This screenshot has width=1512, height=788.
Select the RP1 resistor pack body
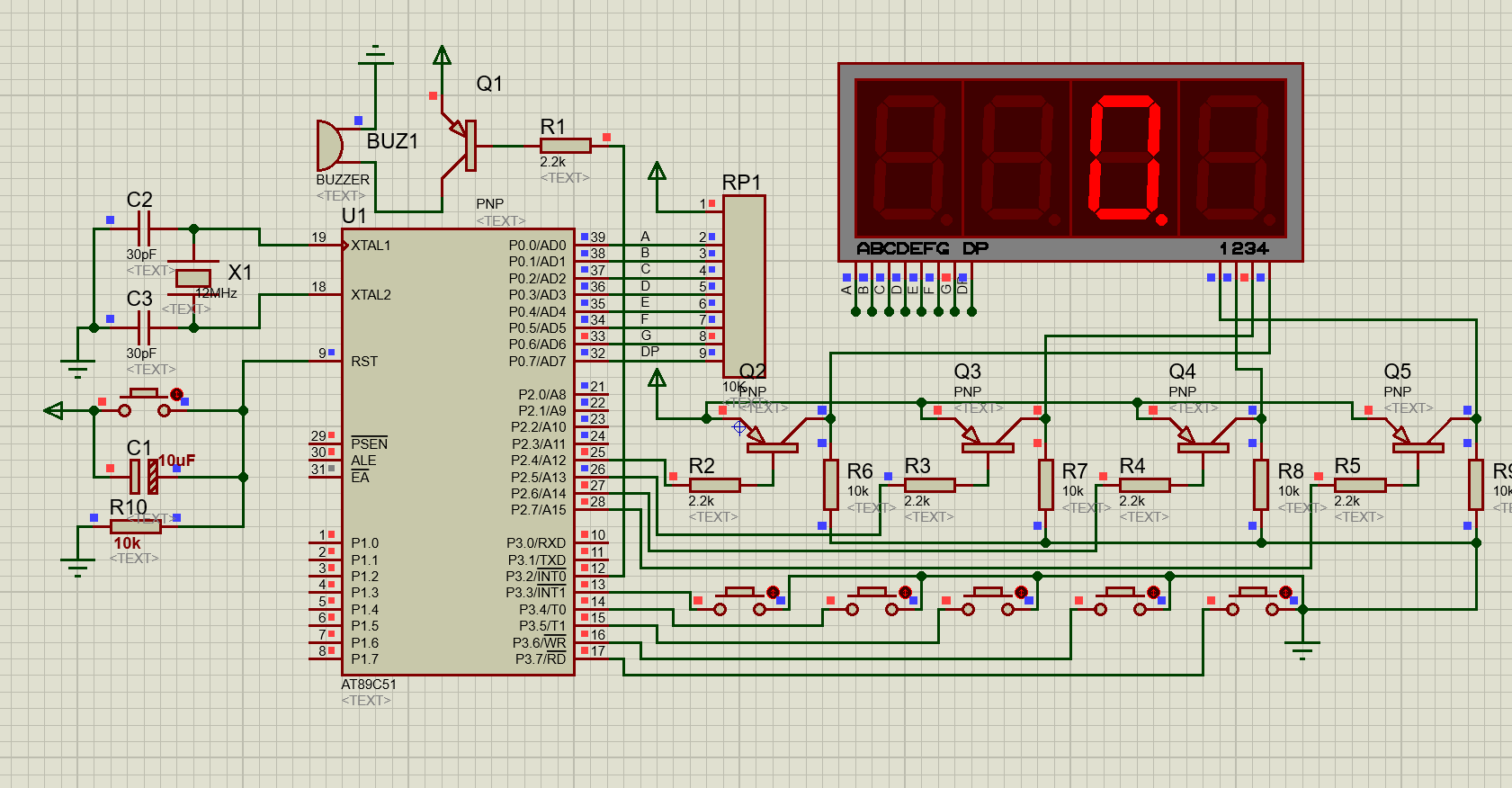coord(744,287)
